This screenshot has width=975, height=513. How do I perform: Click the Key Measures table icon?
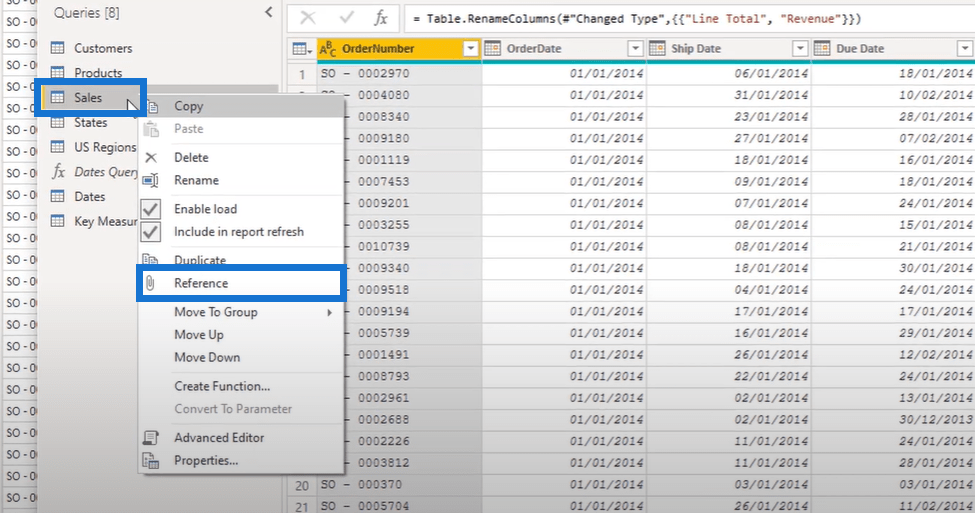tap(57, 221)
